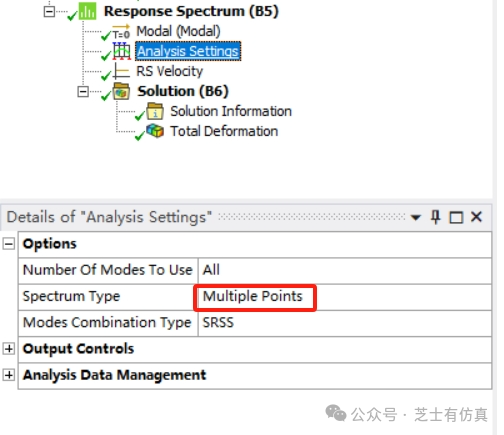The height and width of the screenshot is (435, 504).
Task: Click the Analysis Data Management header text
Action: 114,375
